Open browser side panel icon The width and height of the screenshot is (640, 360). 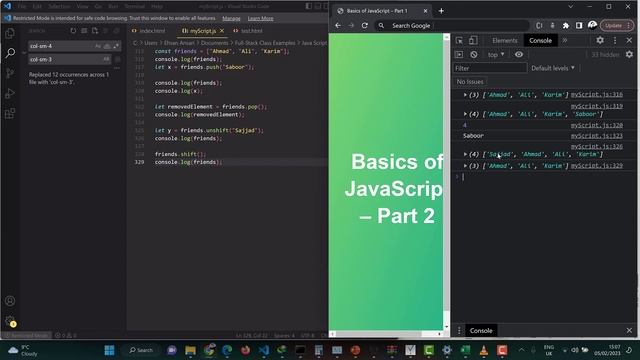[579, 25]
